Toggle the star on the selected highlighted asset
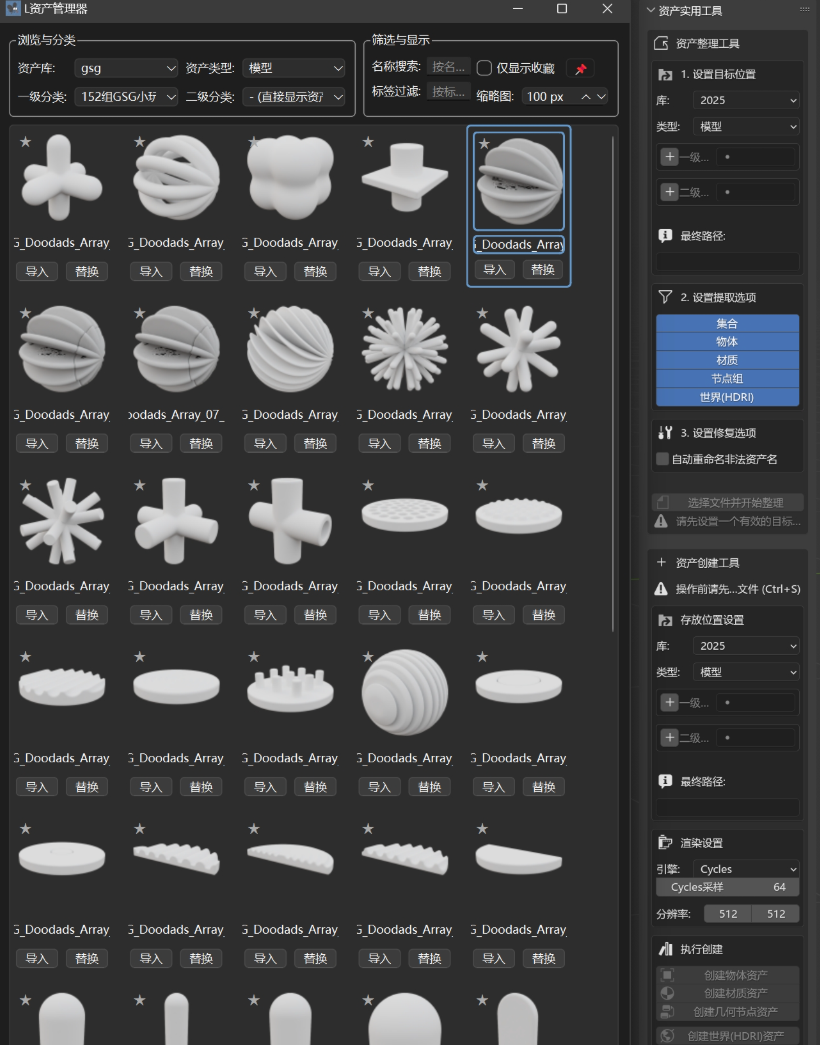The width and height of the screenshot is (820, 1045). [x=485, y=143]
